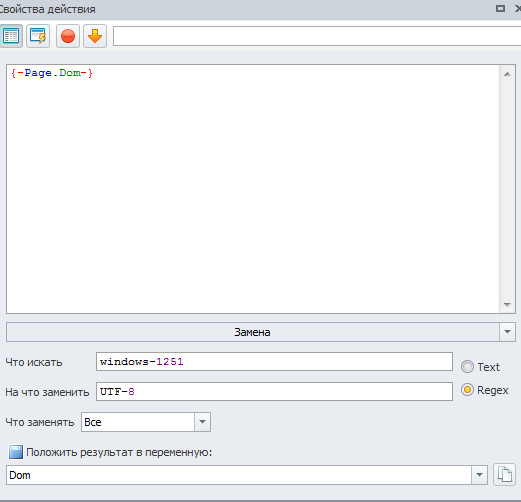Click the copy variable icon beside Dom
Screen dimensions: 521x502
coord(504,474)
